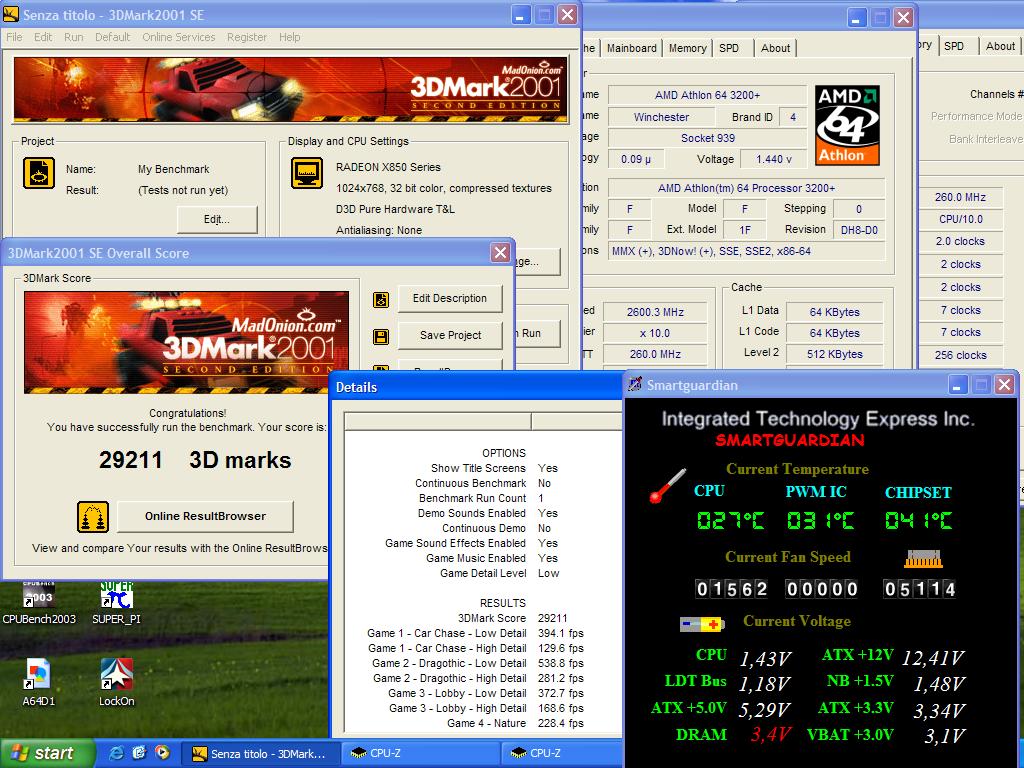Select the LockOn desktop icon

(116, 682)
